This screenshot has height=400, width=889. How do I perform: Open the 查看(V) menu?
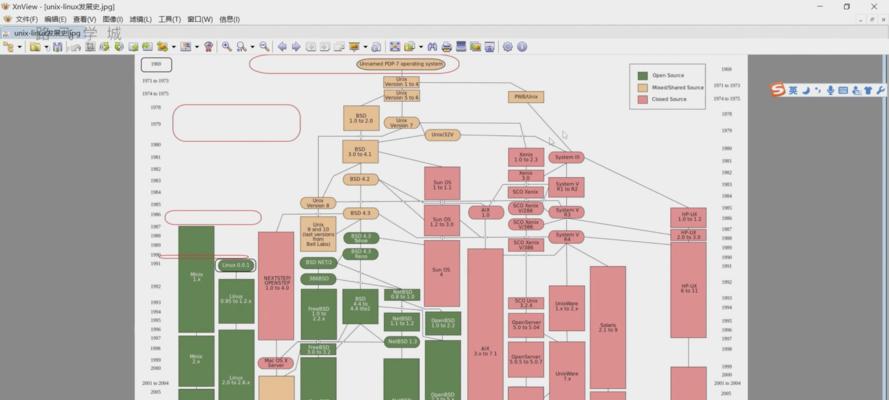pos(84,19)
